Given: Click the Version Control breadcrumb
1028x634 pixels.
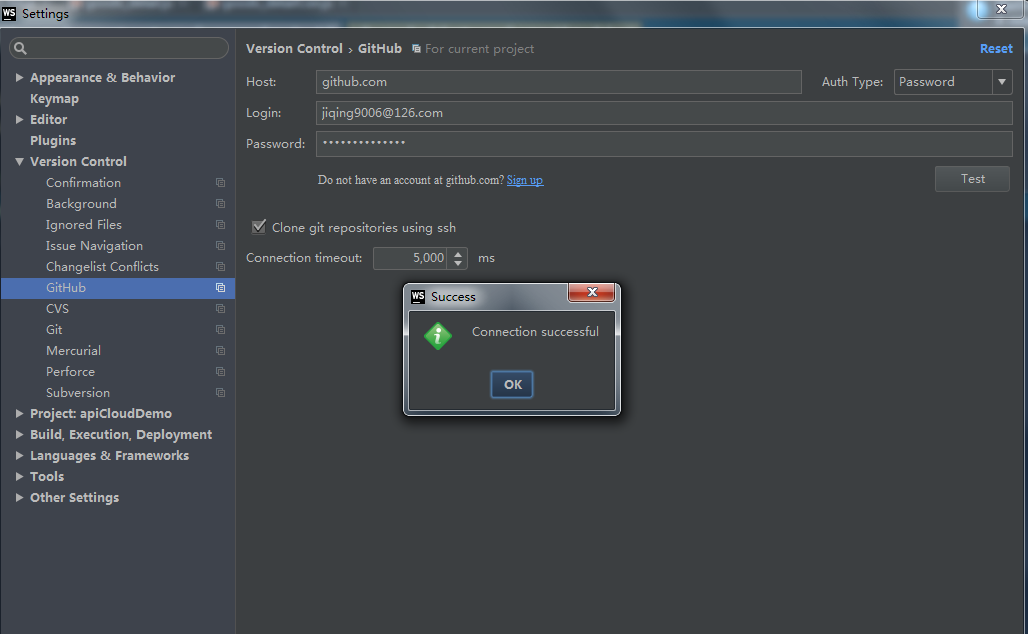Looking at the screenshot, I should click(294, 49).
